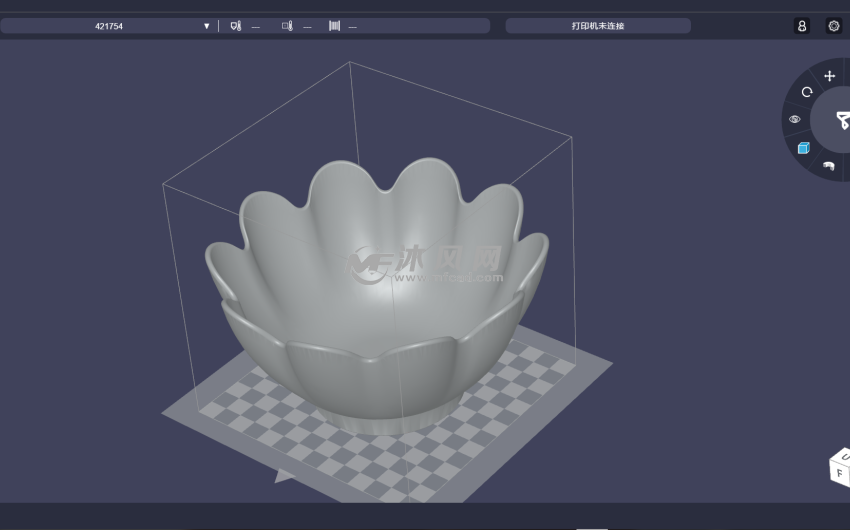This screenshot has width=850, height=530.
Task: Open settings via the gear icon
Action: pyautogui.click(x=833, y=26)
